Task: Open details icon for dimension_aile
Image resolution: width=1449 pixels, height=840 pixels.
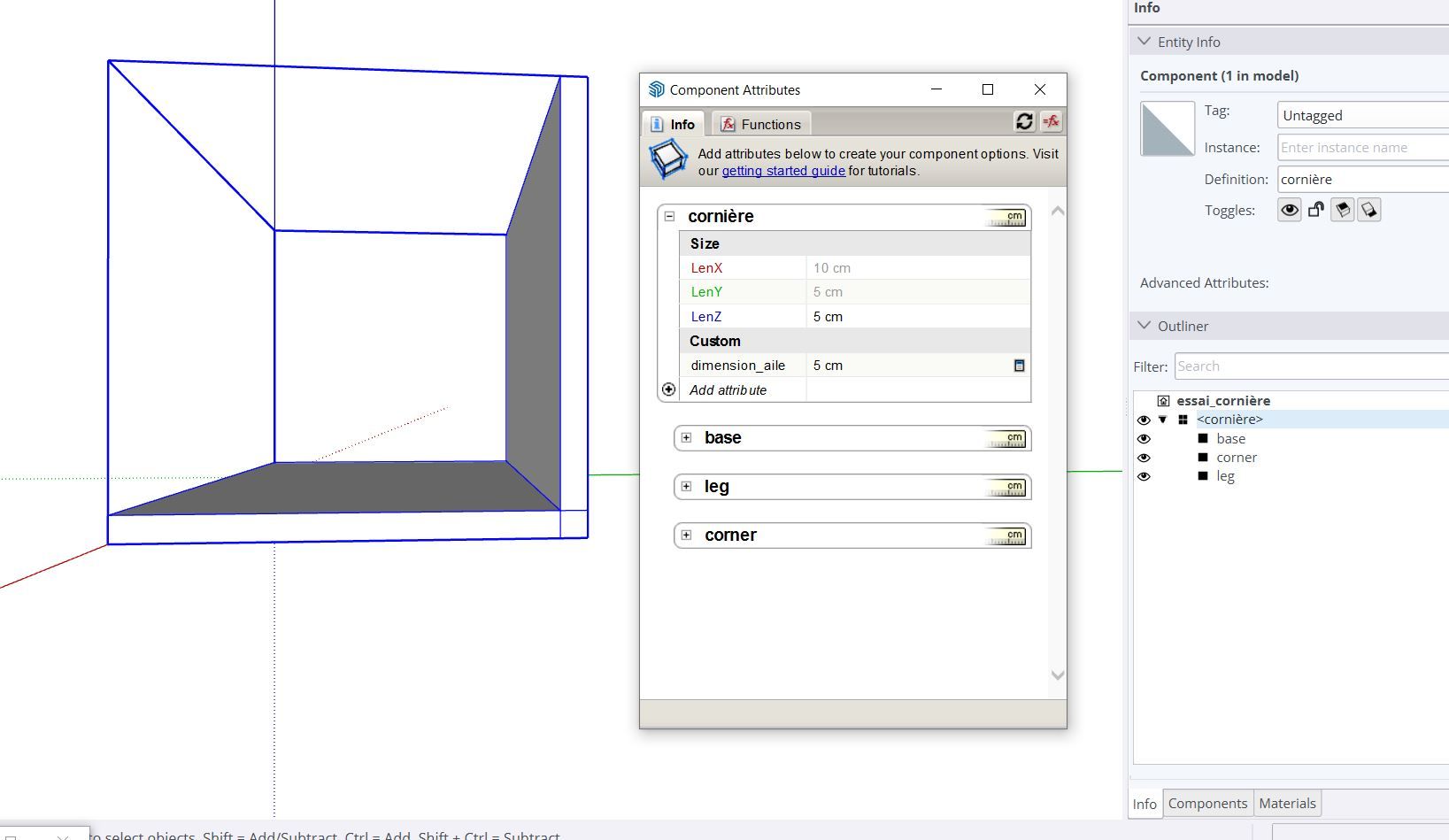Action: [1019, 366]
